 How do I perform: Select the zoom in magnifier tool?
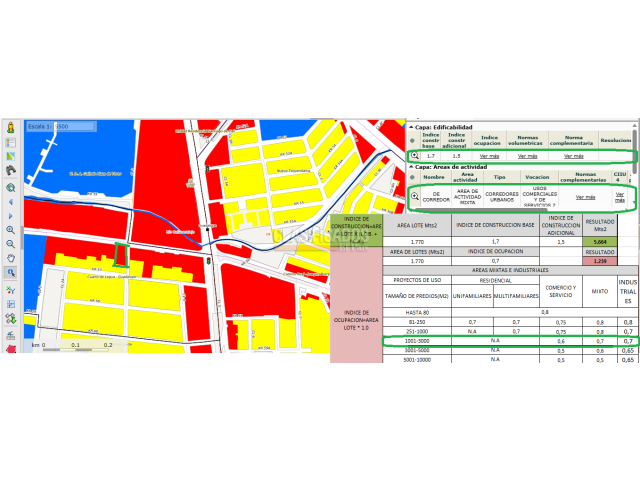pos(10,229)
